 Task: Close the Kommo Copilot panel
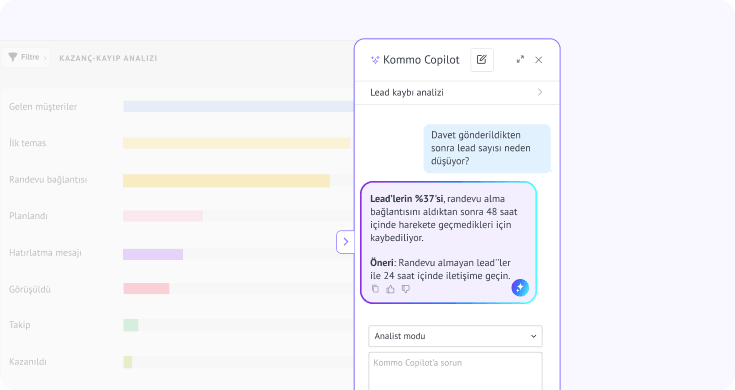point(539,60)
